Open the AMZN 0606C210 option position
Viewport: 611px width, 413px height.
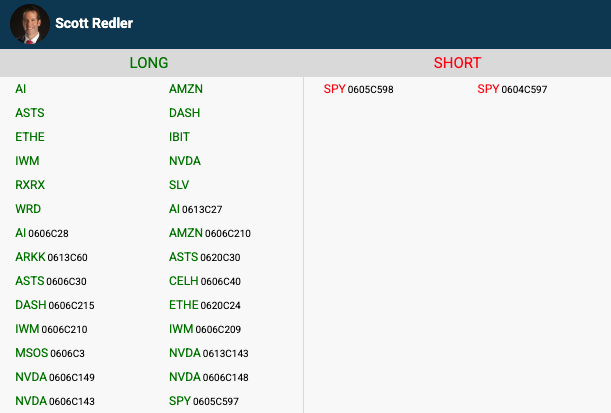210,233
